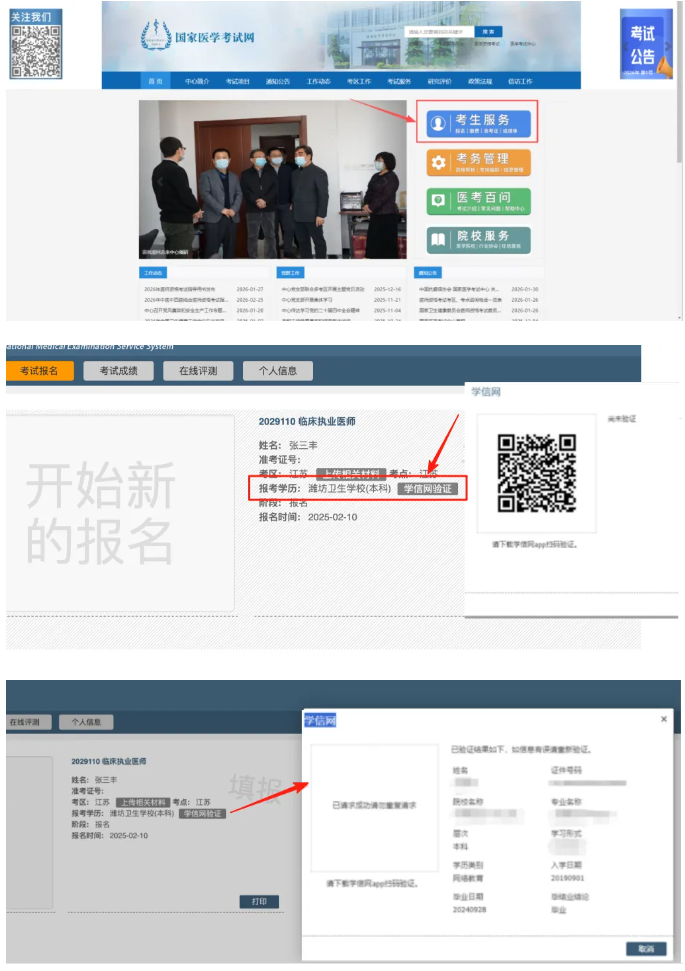Open 中心简介 in the navigation bar
This screenshot has height=971, width=685.
[196, 81]
